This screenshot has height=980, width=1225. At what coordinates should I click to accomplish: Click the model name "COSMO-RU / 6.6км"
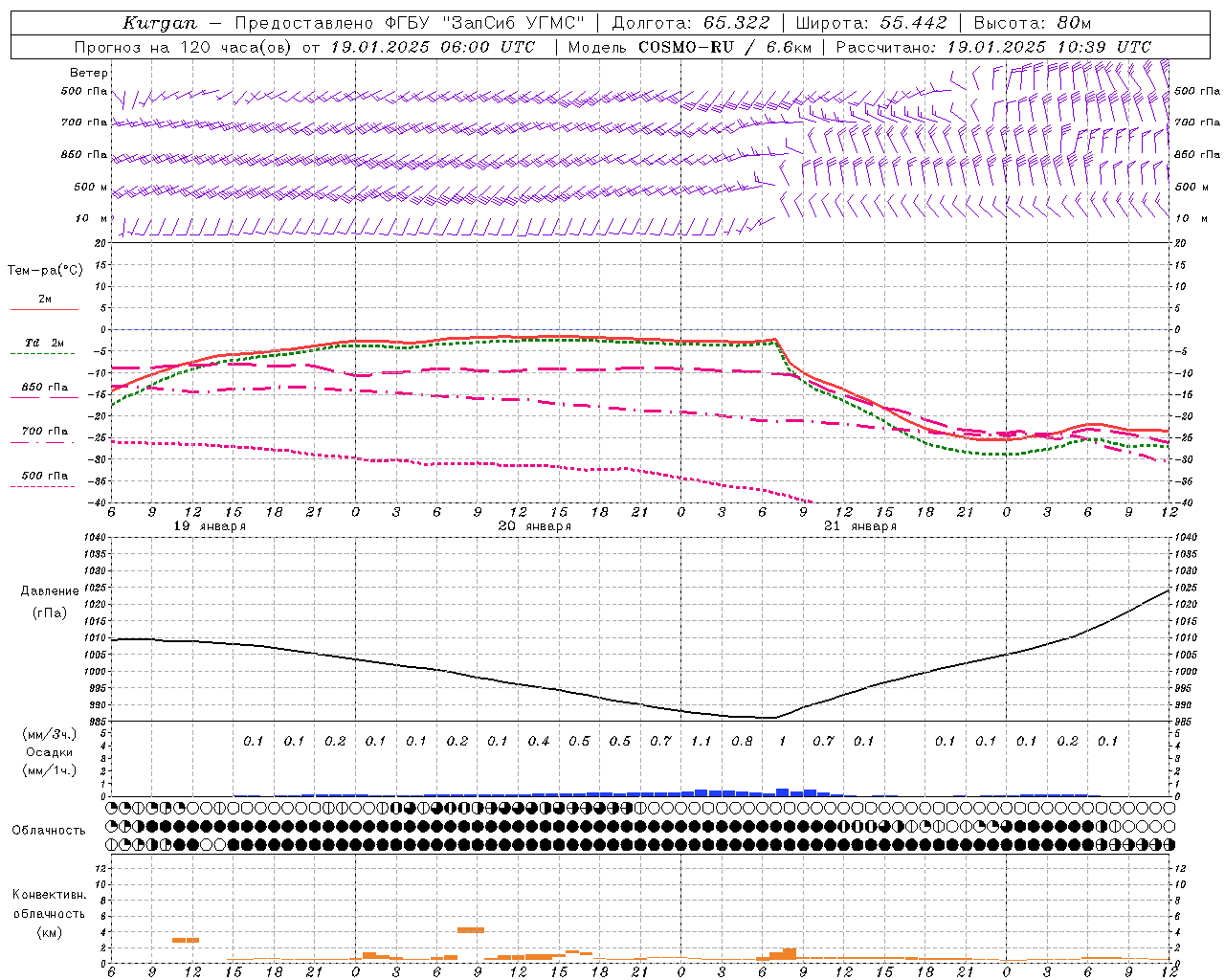click(x=724, y=47)
